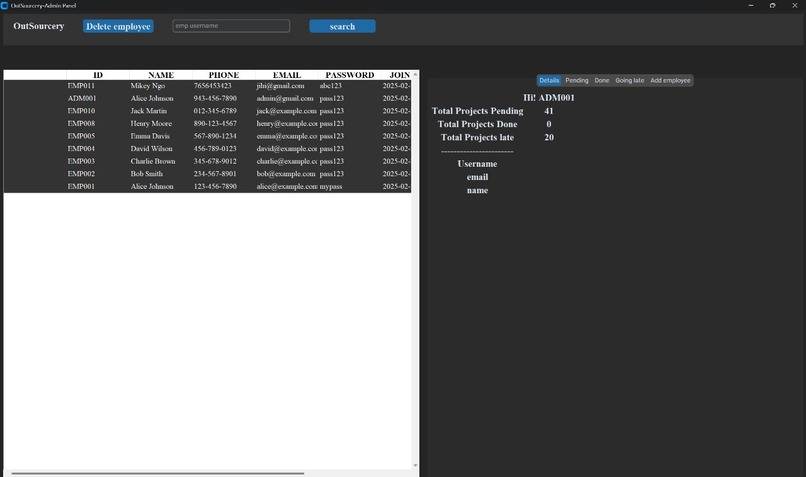Select the 890-123-4567 phone cell
The width and height of the screenshot is (806, 477).
[x=215, y=123]
